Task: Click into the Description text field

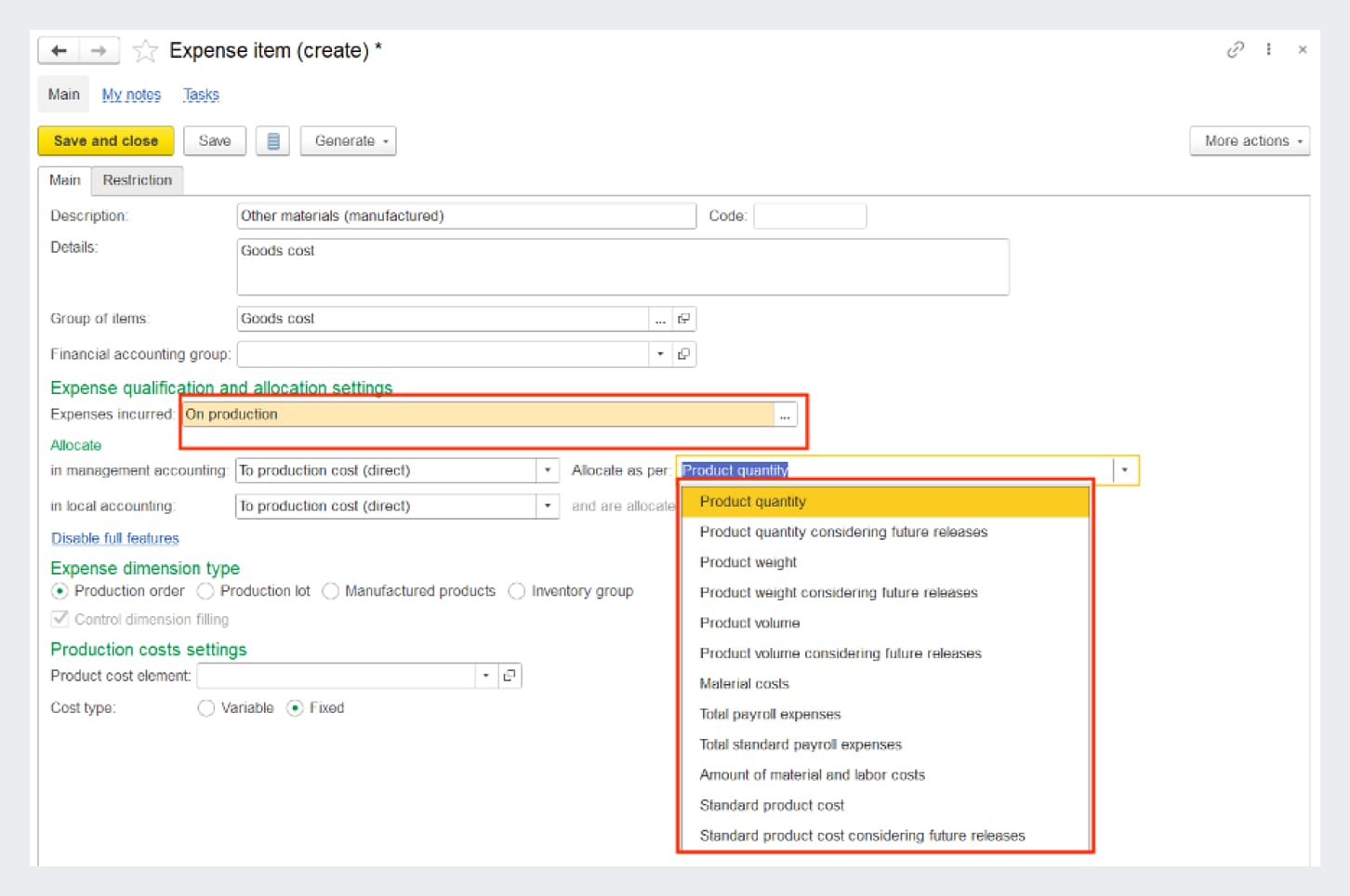Action: coord(465,216)
